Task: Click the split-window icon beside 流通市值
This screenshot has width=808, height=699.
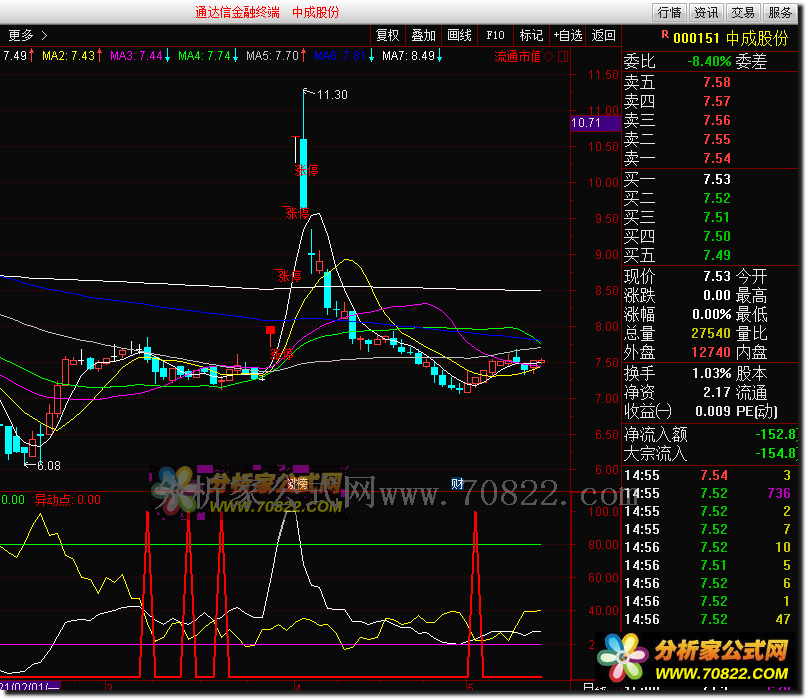Action: click(563, 57)
